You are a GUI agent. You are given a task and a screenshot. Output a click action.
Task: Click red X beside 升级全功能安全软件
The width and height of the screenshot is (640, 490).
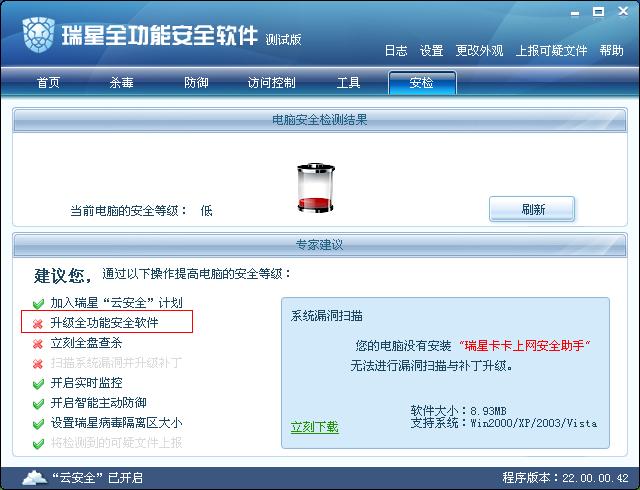[x=38, y=323]
